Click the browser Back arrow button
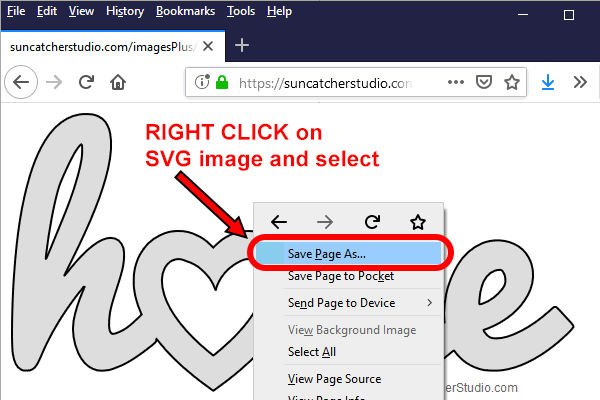600x400 pixels. [x=22, y=83]
